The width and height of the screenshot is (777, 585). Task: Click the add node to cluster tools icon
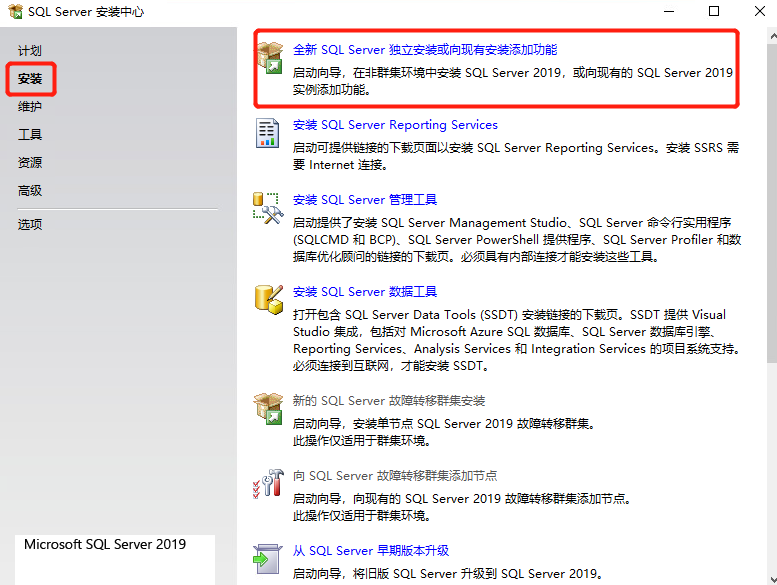[268, 483]
